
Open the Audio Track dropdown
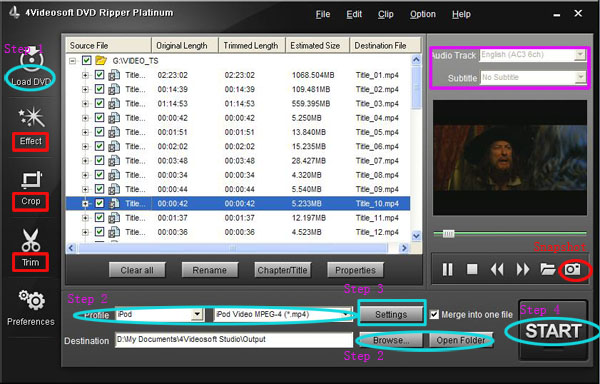pos(580,55)
